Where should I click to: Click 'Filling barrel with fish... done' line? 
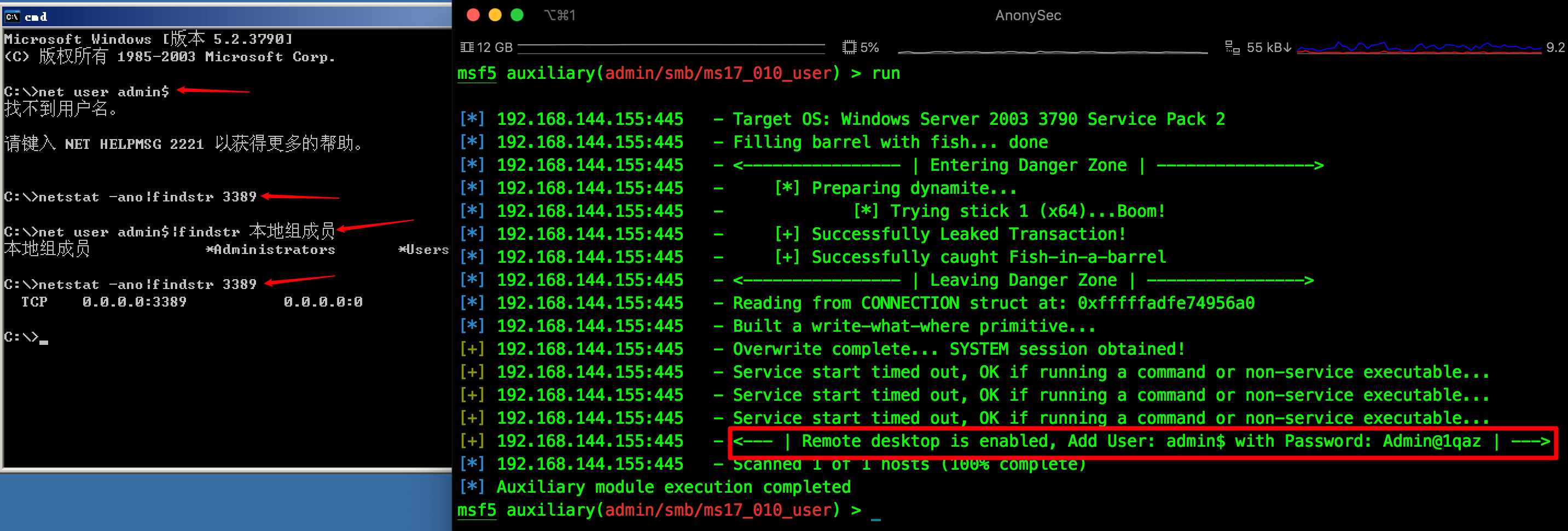pyautogui.click(x=891, y=142)
